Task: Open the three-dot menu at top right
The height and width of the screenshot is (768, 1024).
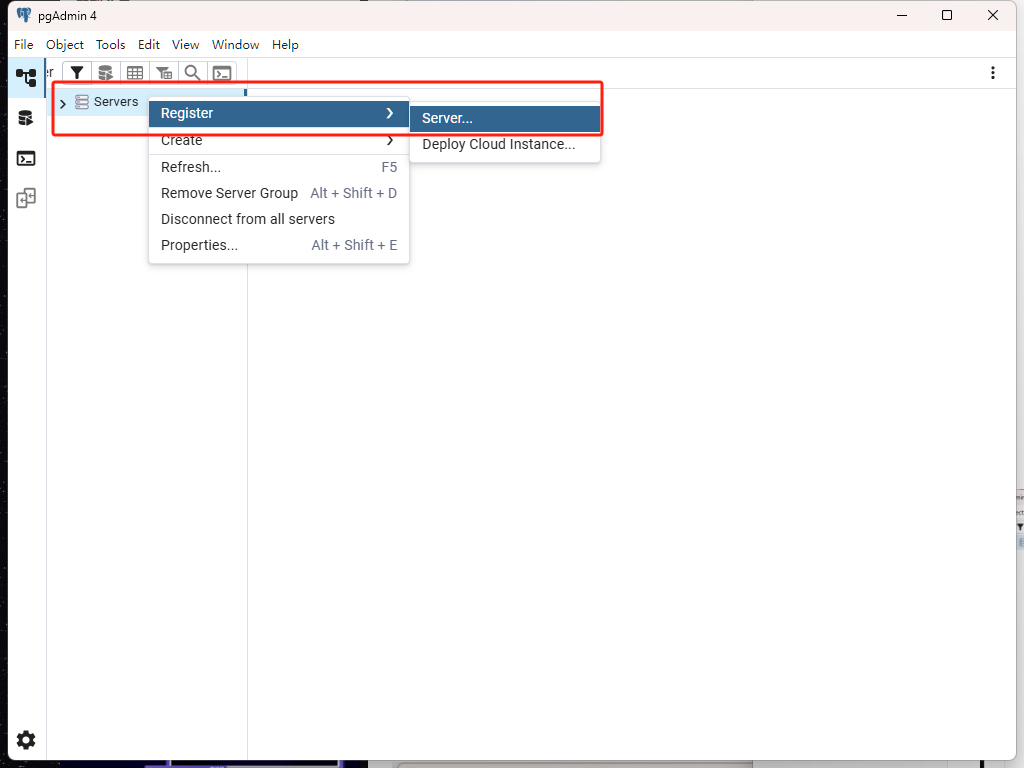Action: [992, 73]
